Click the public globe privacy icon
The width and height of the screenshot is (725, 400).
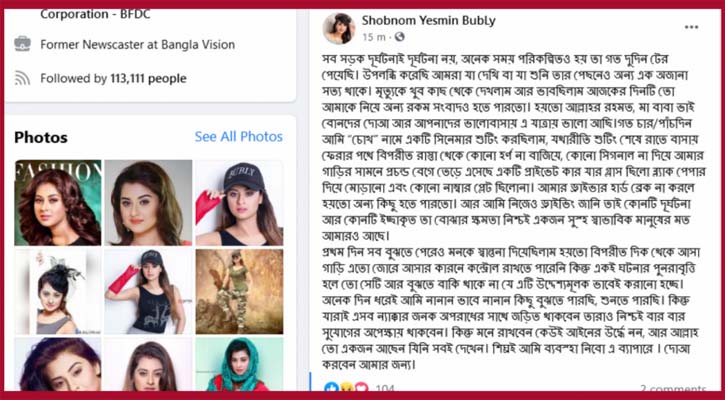tap(400, 37)
